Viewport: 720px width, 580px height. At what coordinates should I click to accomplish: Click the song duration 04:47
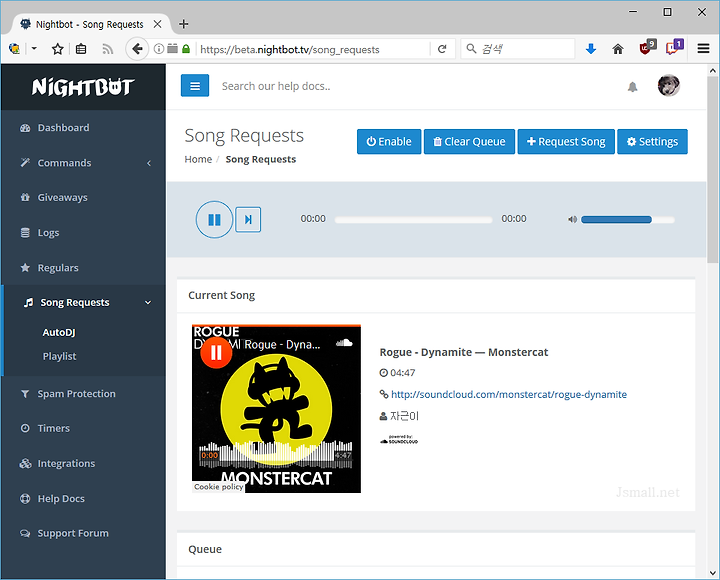point(402,373)
